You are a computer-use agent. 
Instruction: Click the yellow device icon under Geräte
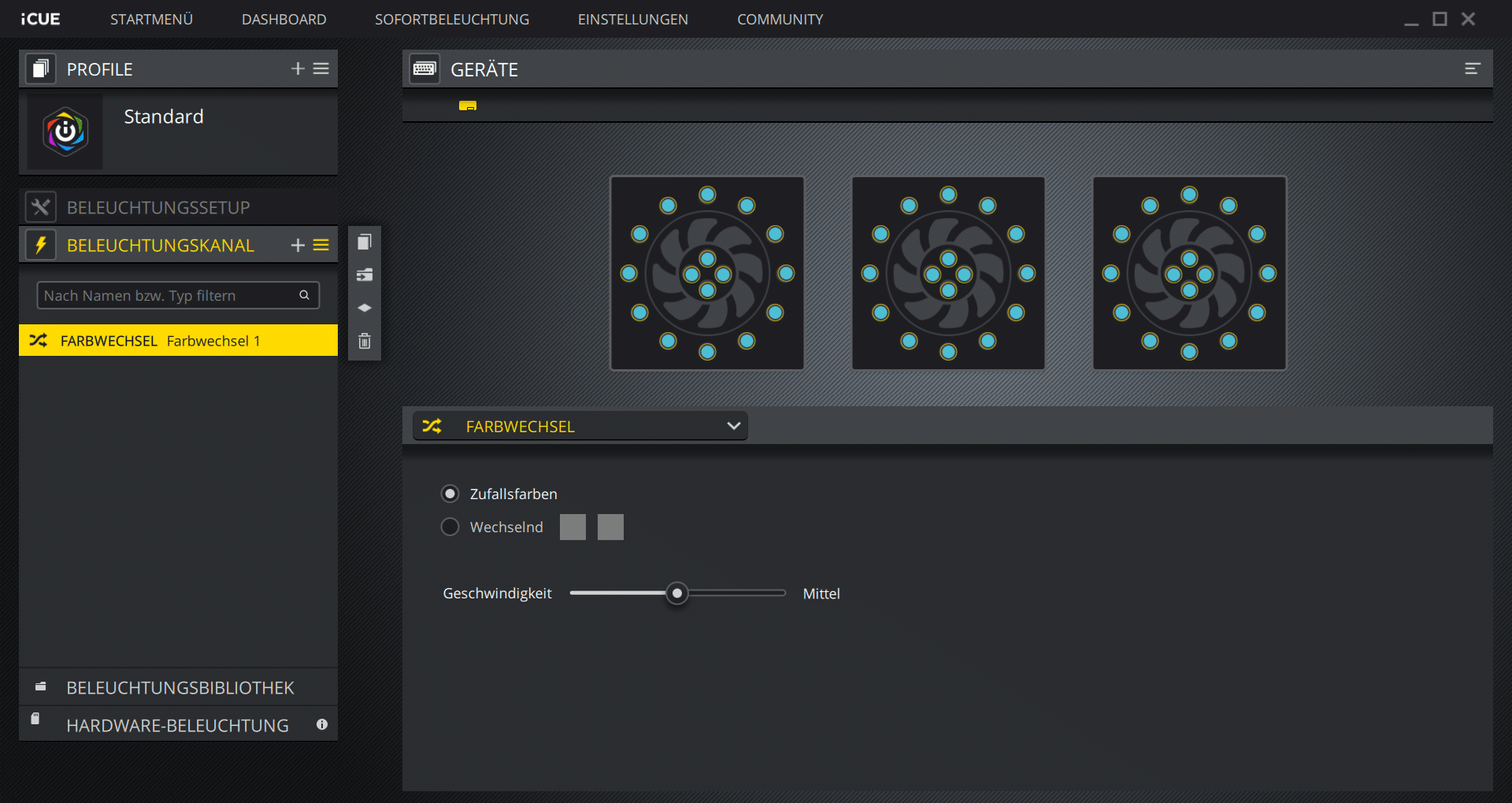tap(468, 105)
